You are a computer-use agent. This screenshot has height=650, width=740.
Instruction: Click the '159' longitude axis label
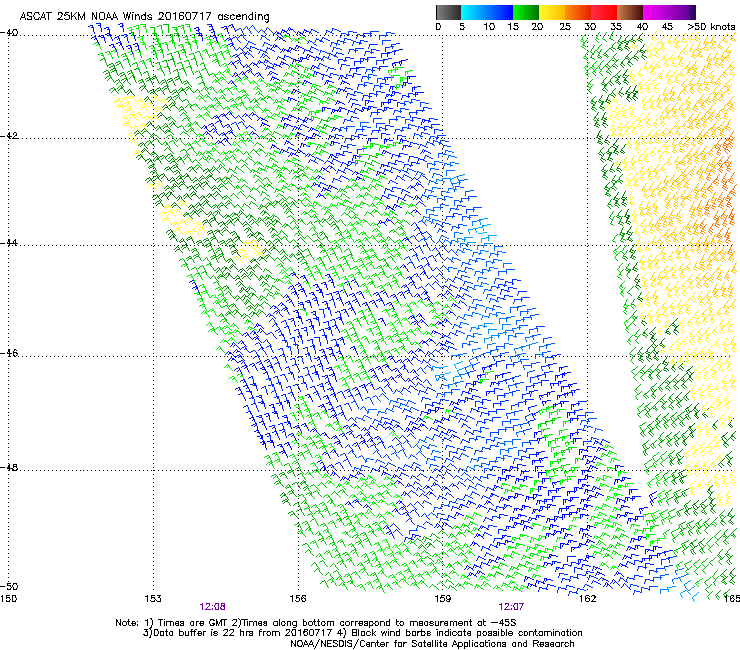(442, 599)
